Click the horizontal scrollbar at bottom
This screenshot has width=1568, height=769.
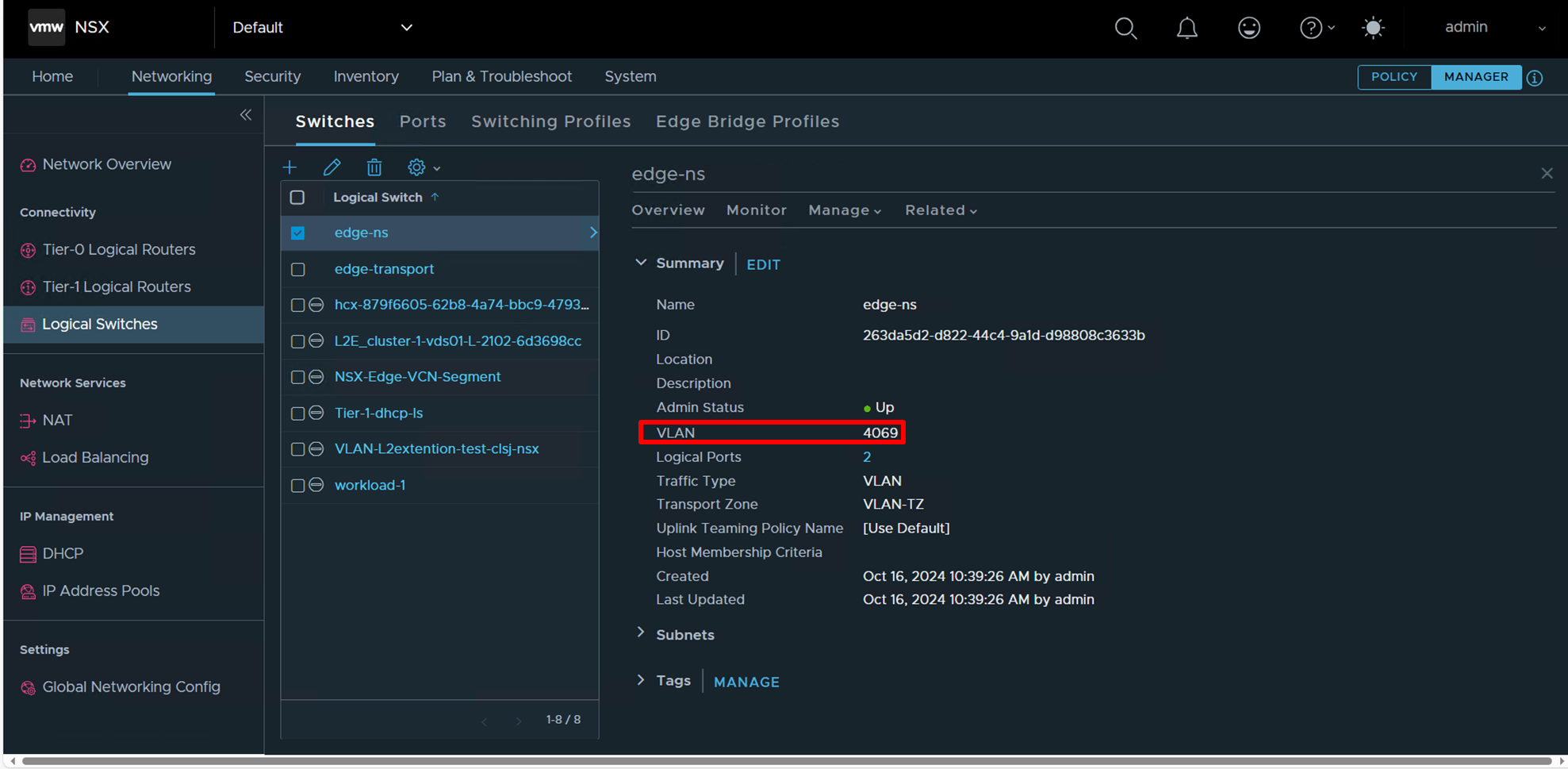click(x=787, y=761)
